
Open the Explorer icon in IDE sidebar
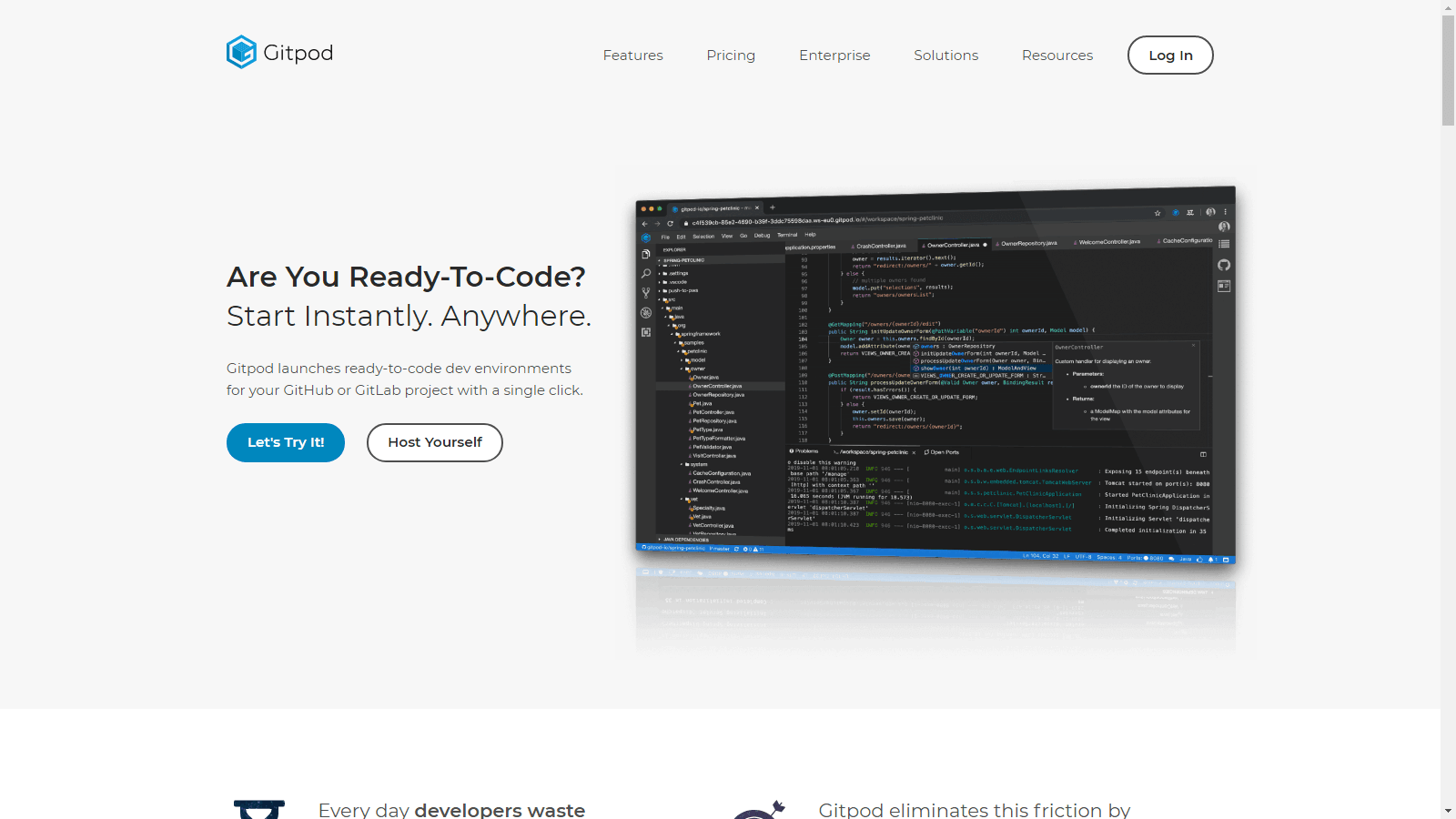646,255
